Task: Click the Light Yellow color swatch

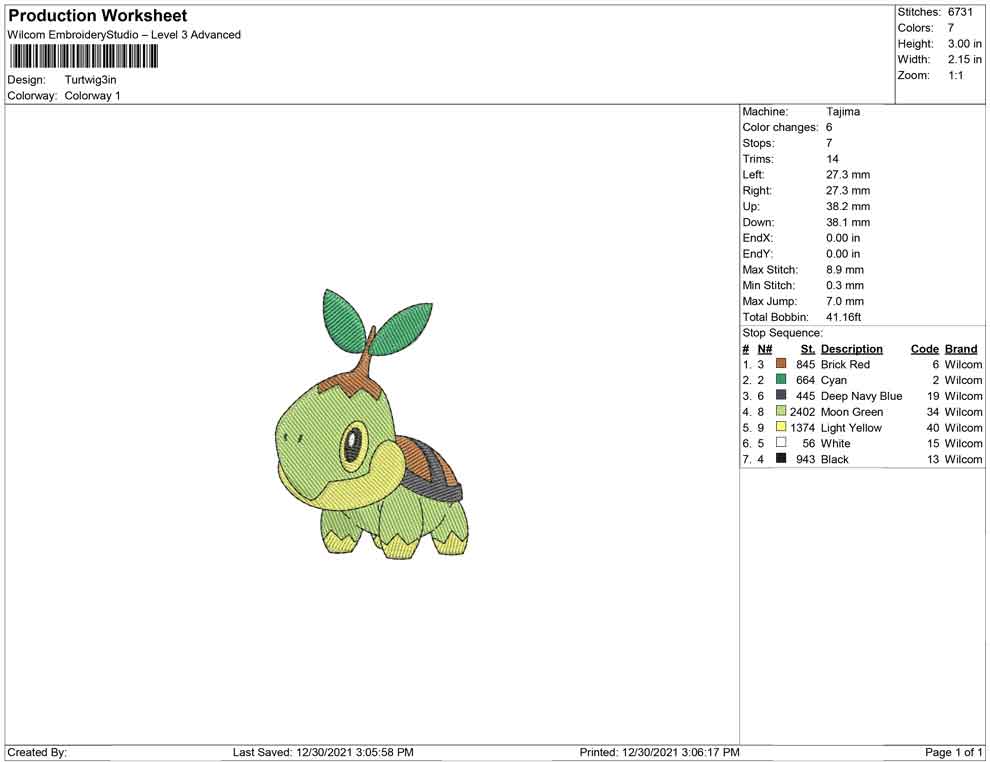Action: point(781,427)
